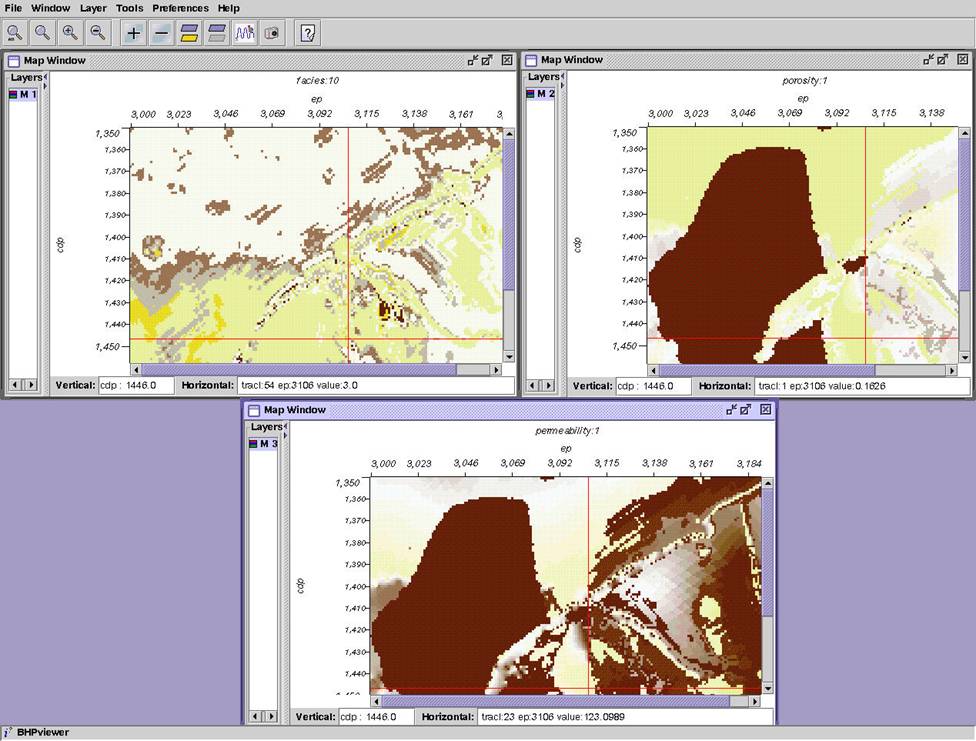Viewport: 976px width, 741px height.
Task: Click the minus remove-layer toolbar icon
Action: point(161,32)
